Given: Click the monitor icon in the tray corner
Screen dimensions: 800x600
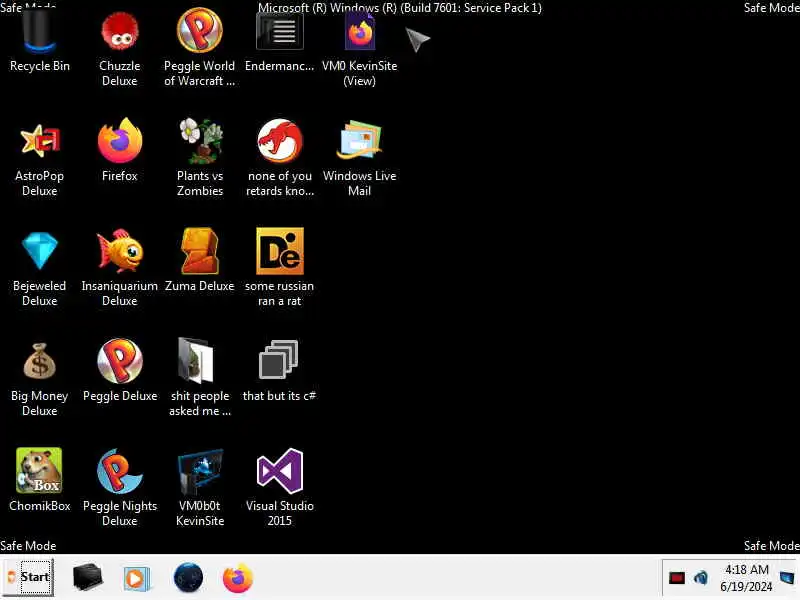Looking at the screenshot, I should pos(787,578).
